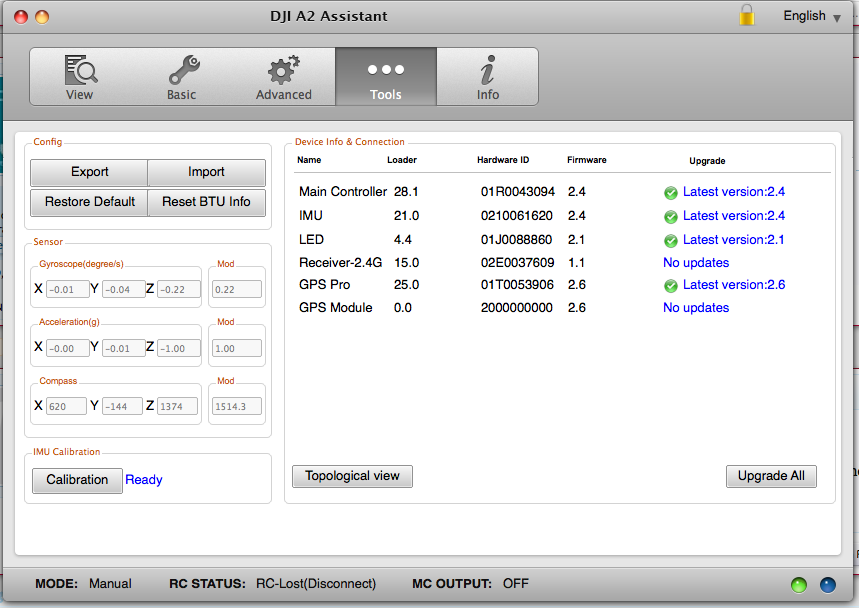Screen dimensions: 859x608
Task: Click Acceleration Z value field -1.00
Action: click(179, 348)
